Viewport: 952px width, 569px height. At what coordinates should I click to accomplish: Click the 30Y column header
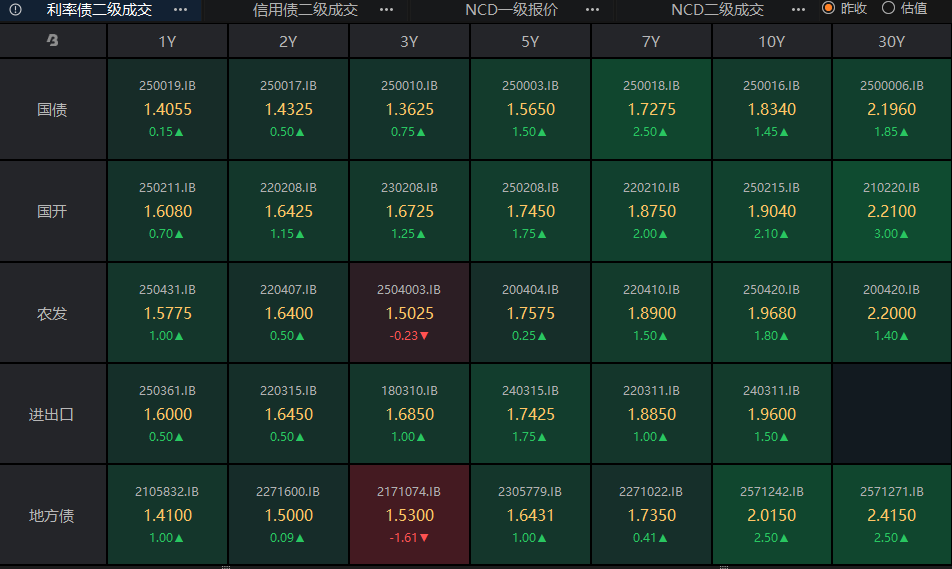[892, 41]
